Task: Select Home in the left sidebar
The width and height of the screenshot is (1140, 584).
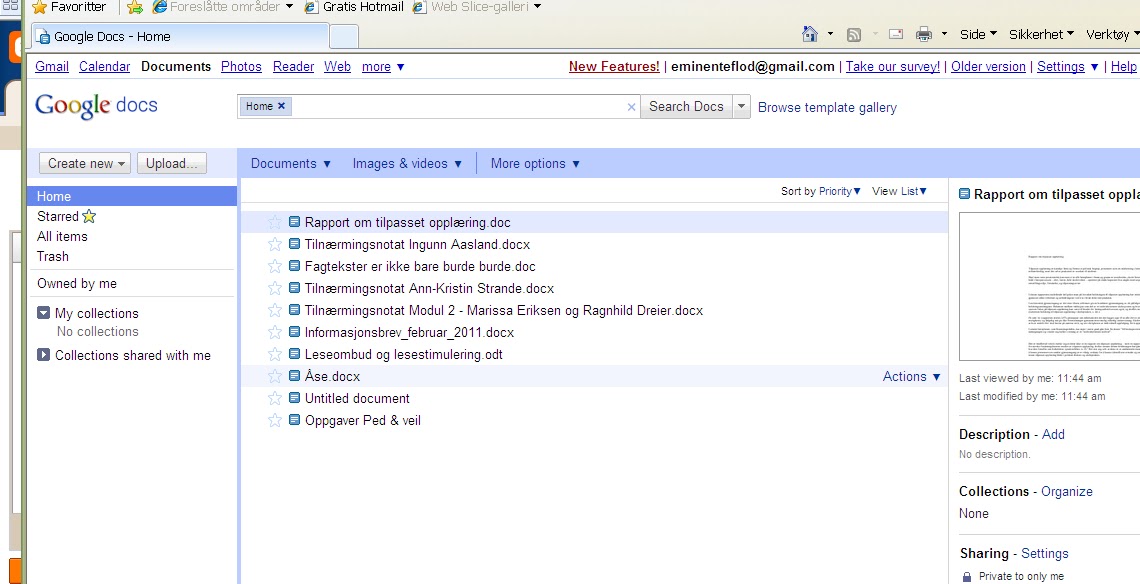Action: [x=132, y=196]
